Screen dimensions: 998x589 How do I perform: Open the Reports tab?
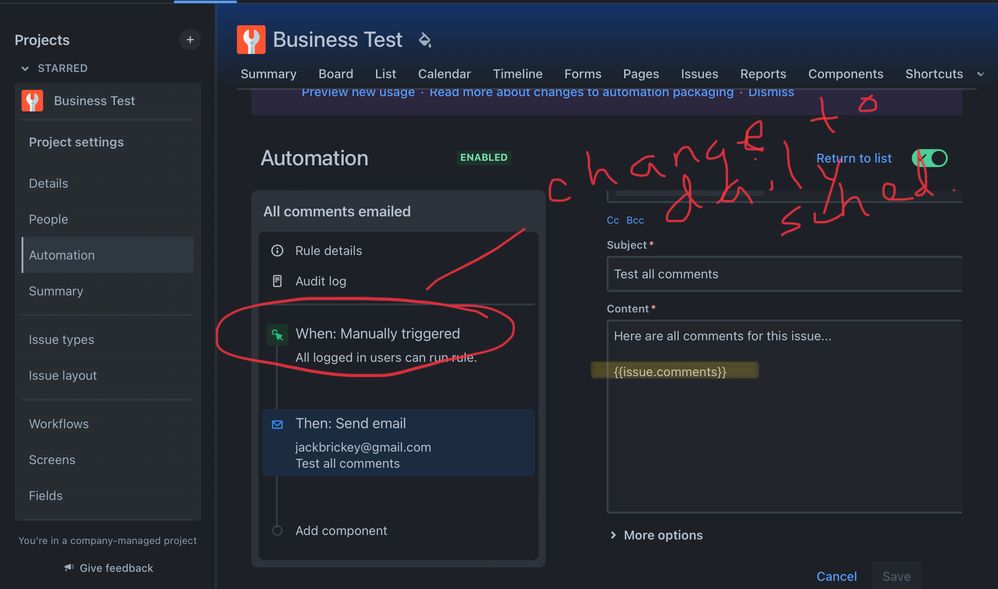(x=763, y=74)
